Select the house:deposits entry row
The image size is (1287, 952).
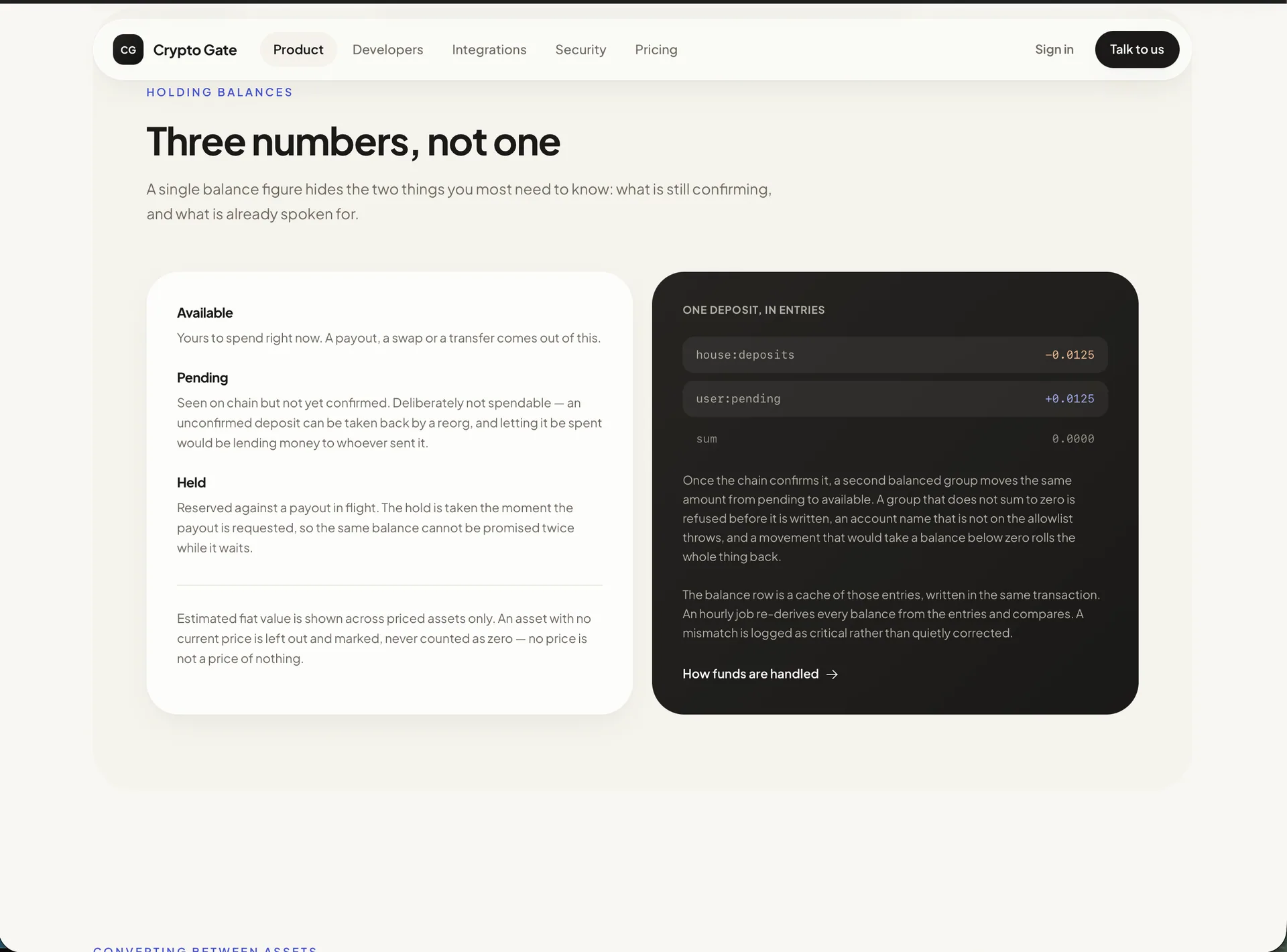click(x=895, y=355)
